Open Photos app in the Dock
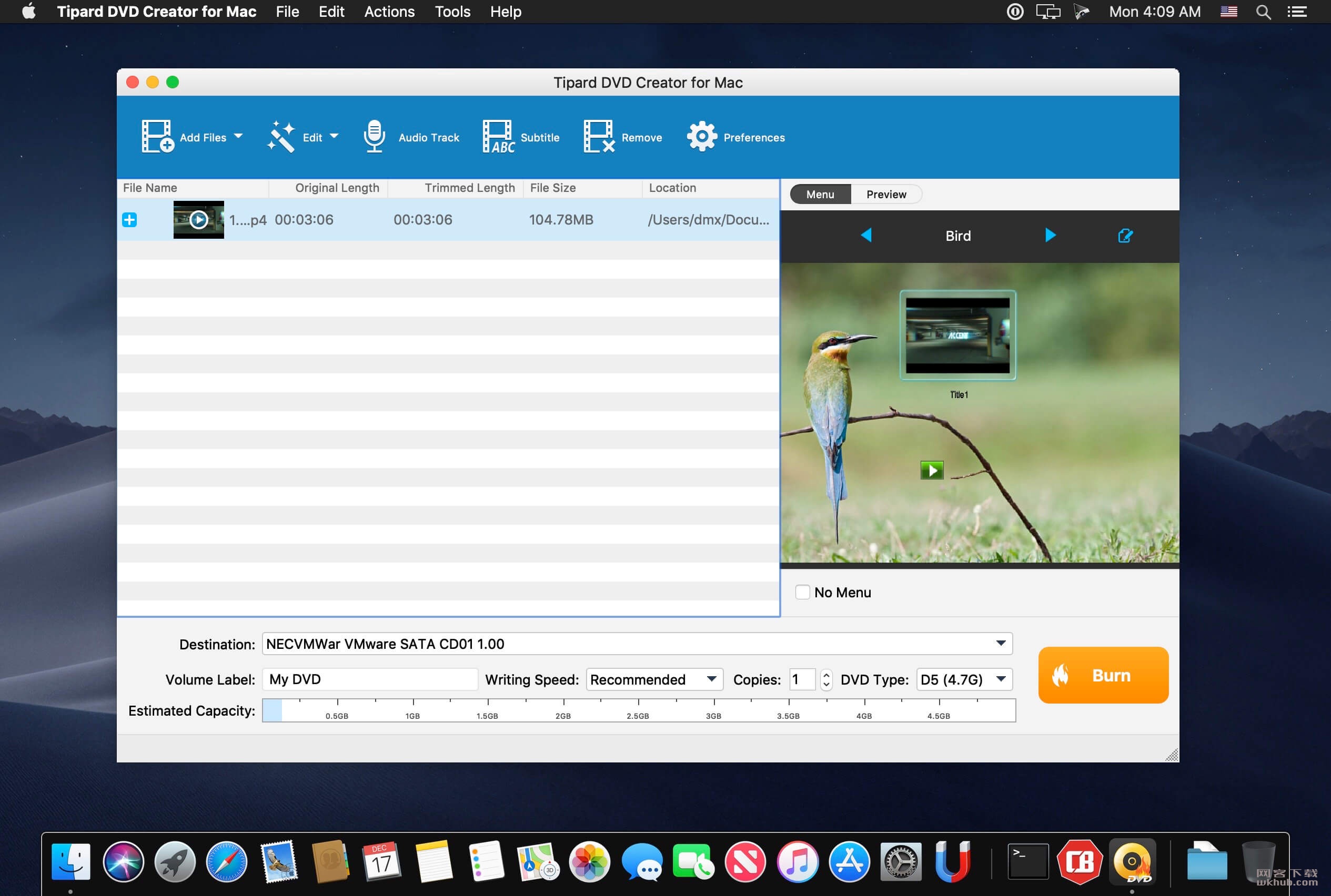Image resolution: width=1331 pixels, height=896 pixels. tap(589, 861)
